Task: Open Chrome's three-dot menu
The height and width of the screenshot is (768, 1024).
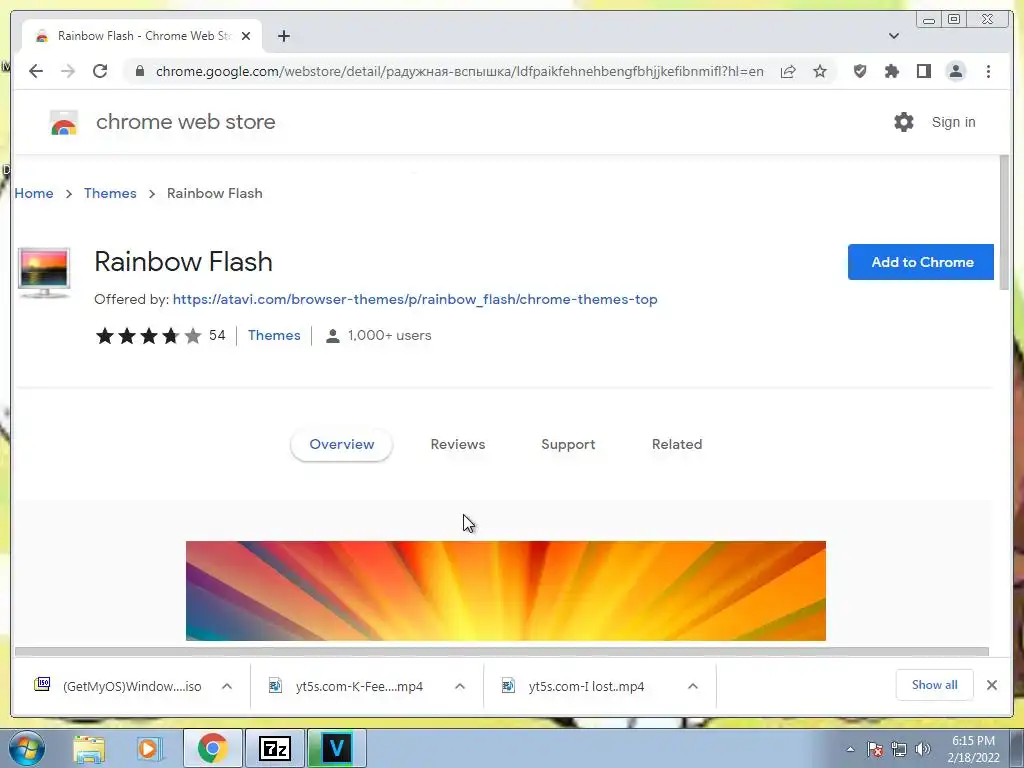Action: [988, 71]
